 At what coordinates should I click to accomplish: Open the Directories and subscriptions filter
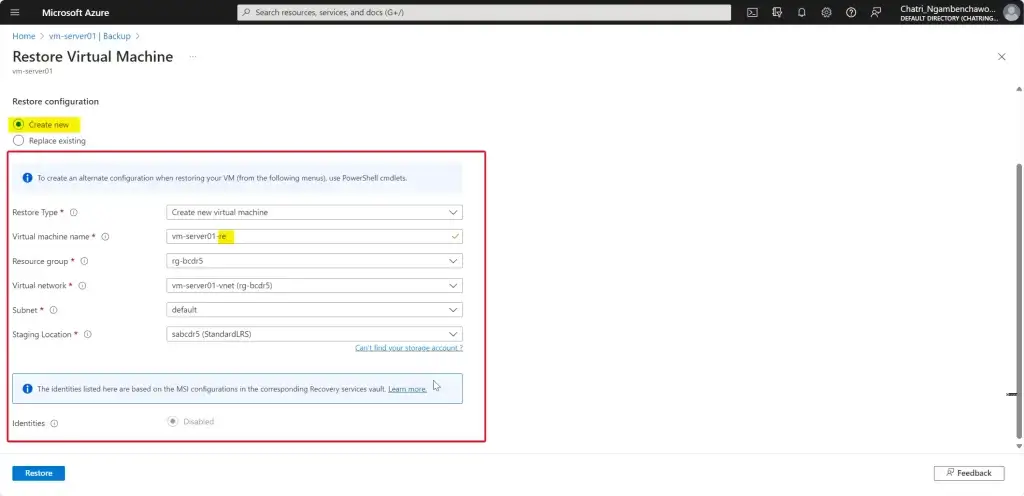(x=777, y=12)
